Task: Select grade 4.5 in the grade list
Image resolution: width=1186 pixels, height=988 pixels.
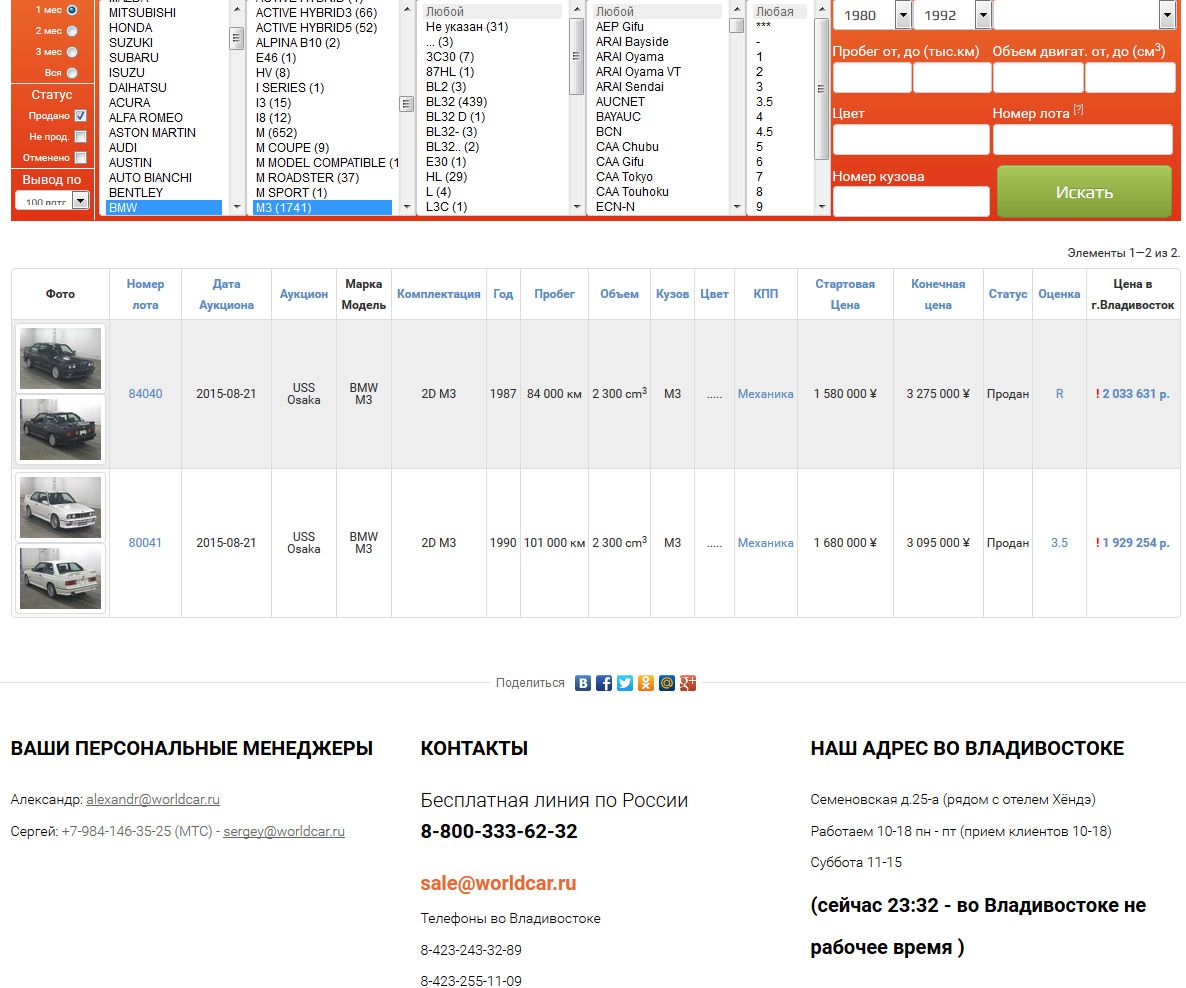Action: pyautogui.click(x=764, y=132)
